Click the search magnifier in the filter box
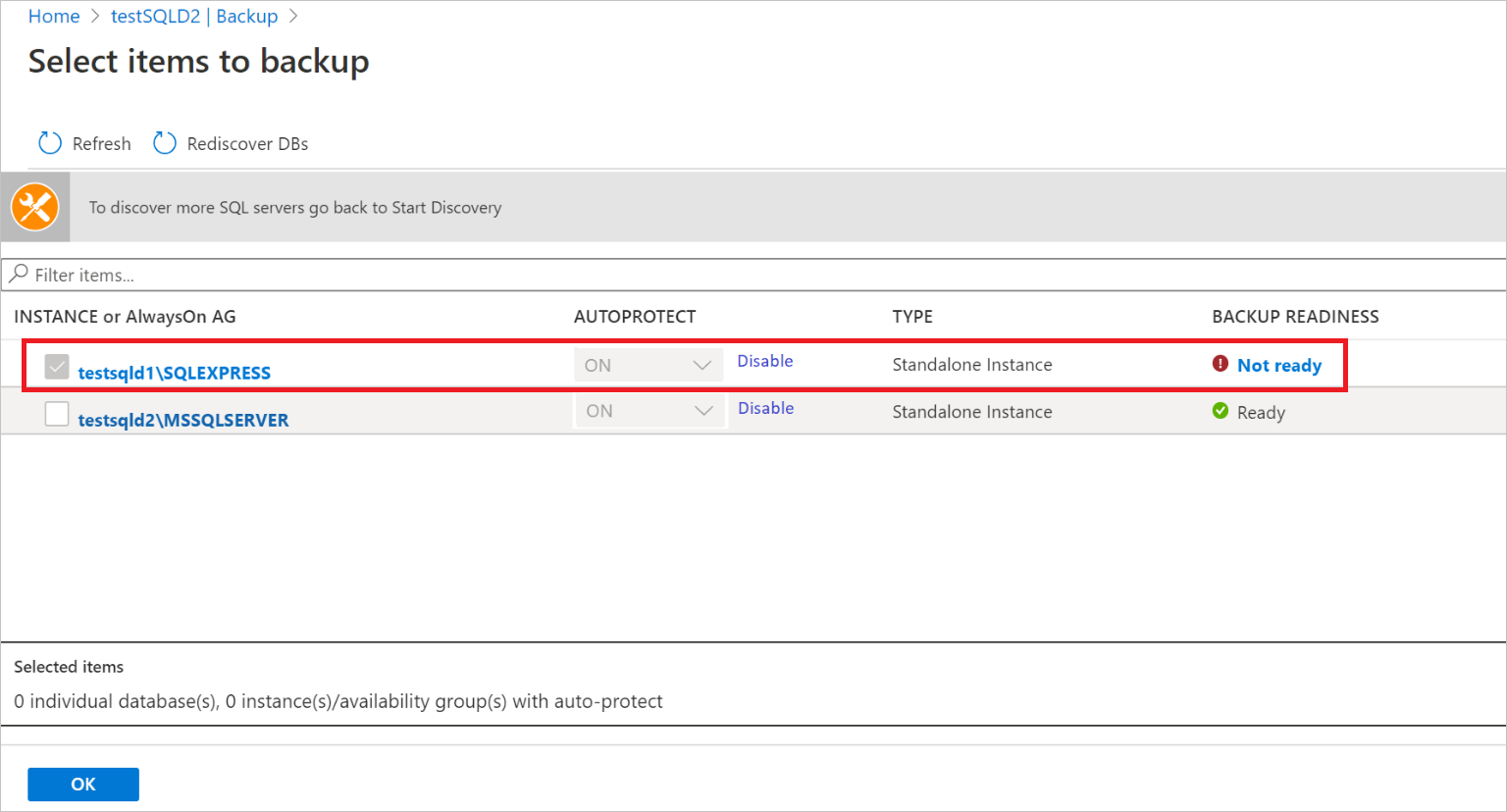Image resolution: width=1507 pixels, height=812 pixels. 20,275
